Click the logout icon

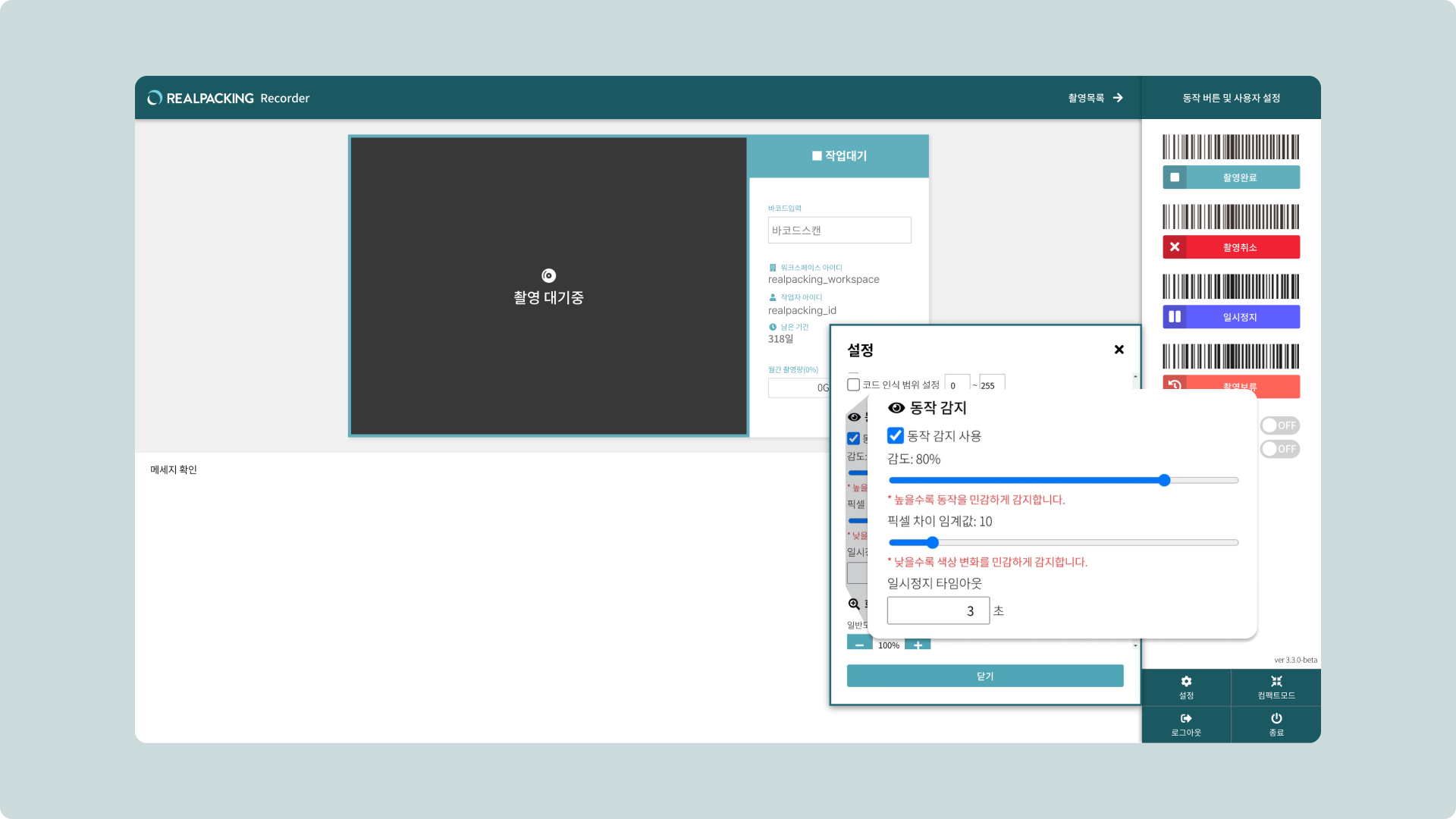pyautogui.click(x=1186, y=718)
